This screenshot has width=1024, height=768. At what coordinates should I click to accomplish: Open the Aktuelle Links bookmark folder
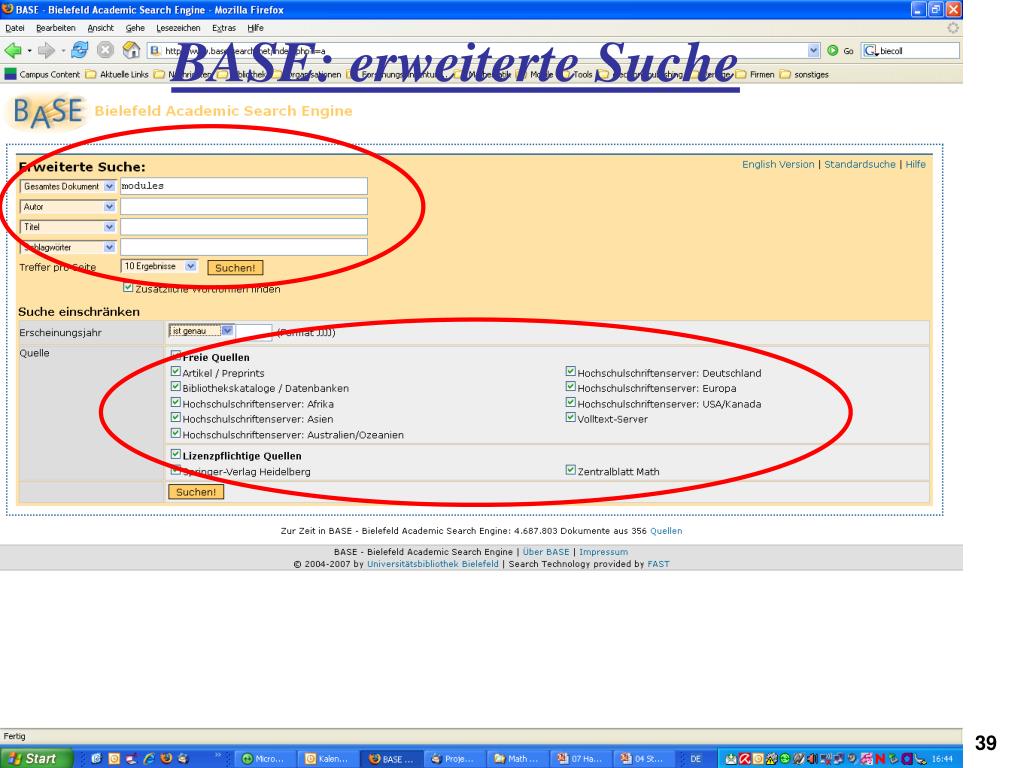(117, 74)
